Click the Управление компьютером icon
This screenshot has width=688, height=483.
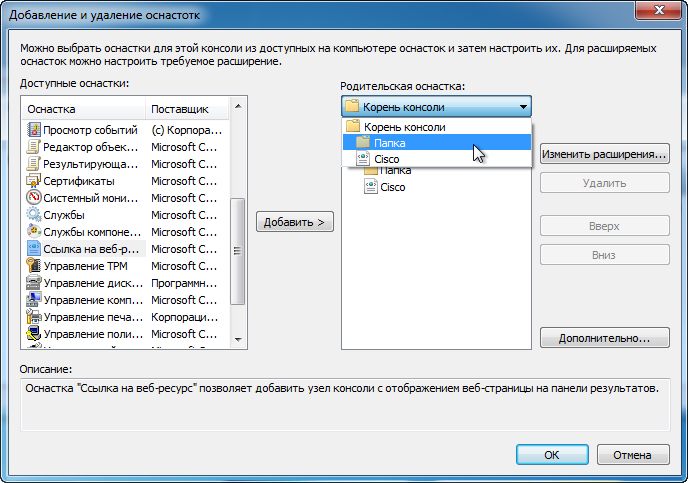(34, 300)
